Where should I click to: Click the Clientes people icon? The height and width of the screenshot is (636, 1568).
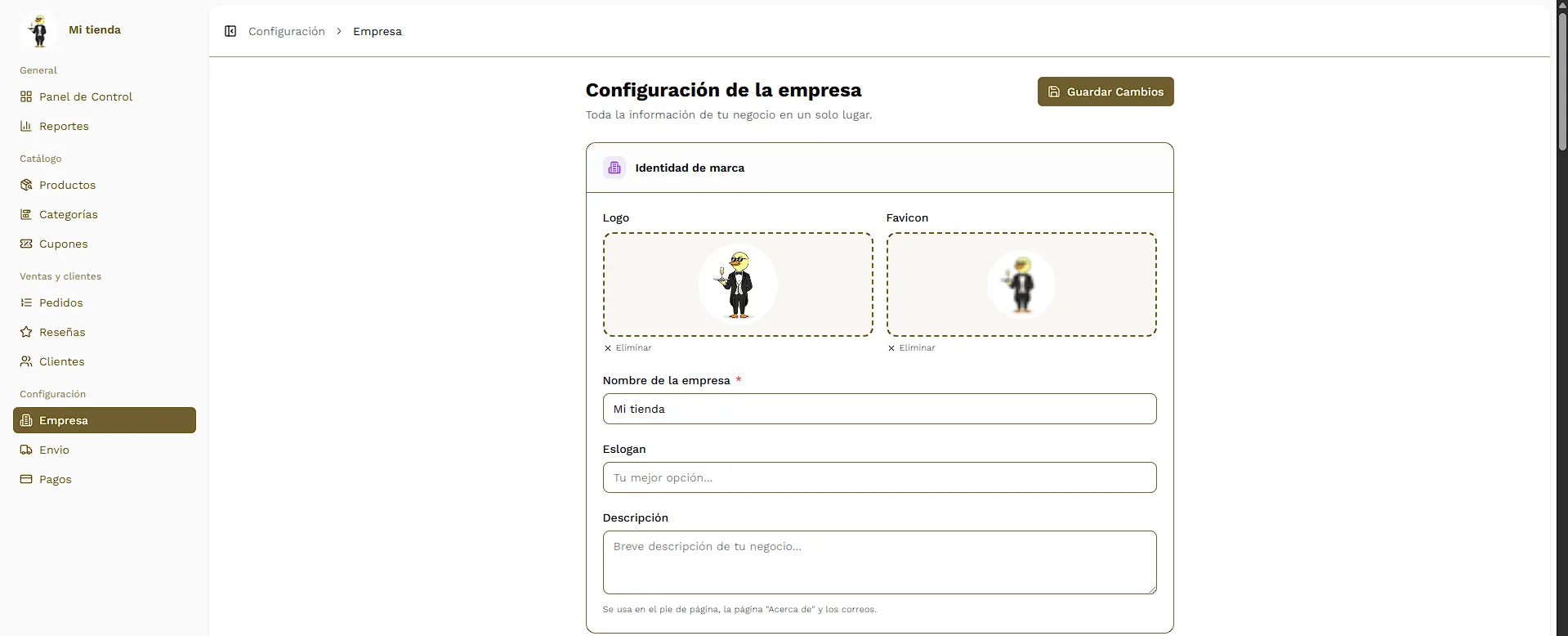point(26,361)
